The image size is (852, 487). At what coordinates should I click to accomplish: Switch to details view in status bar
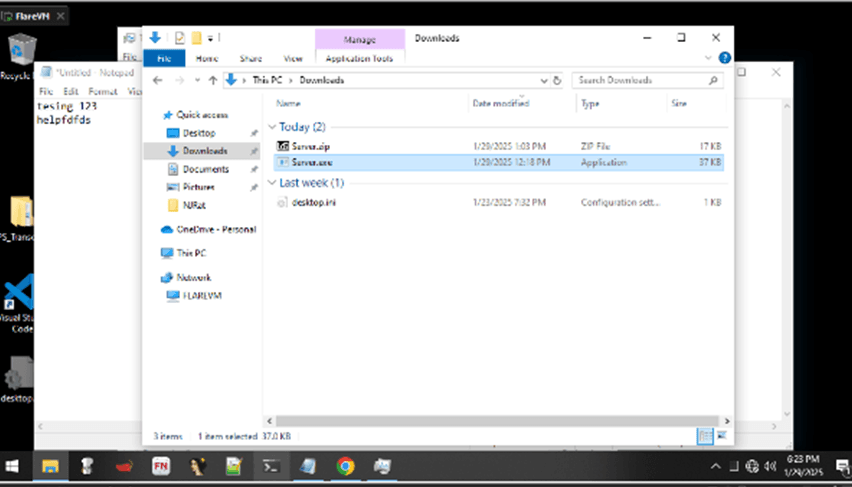click(x=706, y=436)
